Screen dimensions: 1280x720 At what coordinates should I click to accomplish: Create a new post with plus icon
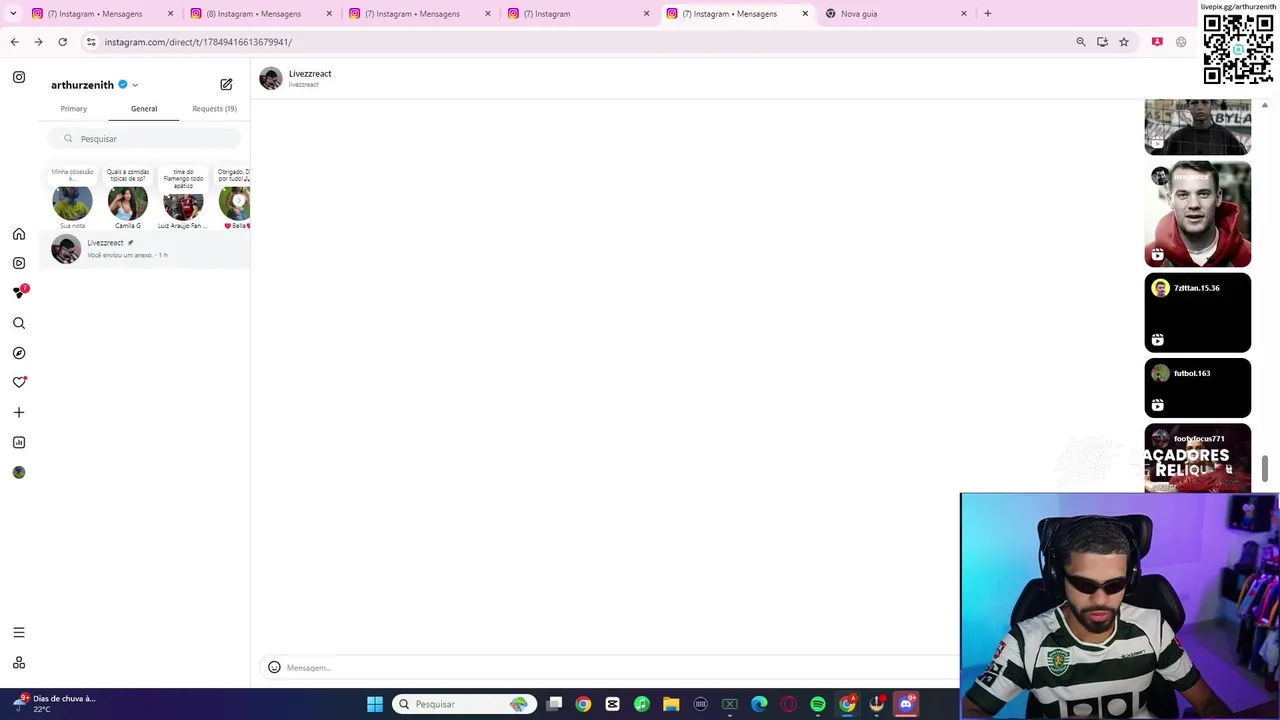point(19,412)
